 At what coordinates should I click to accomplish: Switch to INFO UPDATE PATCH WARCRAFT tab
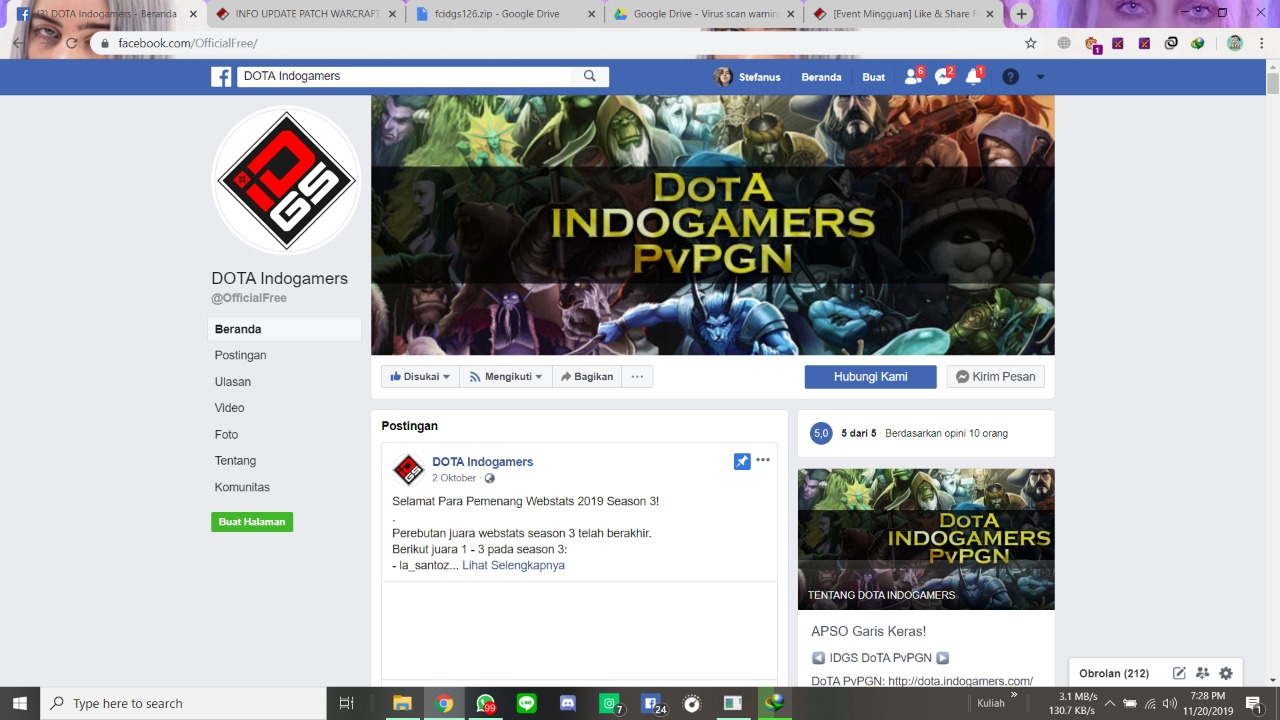click(297, 14)
